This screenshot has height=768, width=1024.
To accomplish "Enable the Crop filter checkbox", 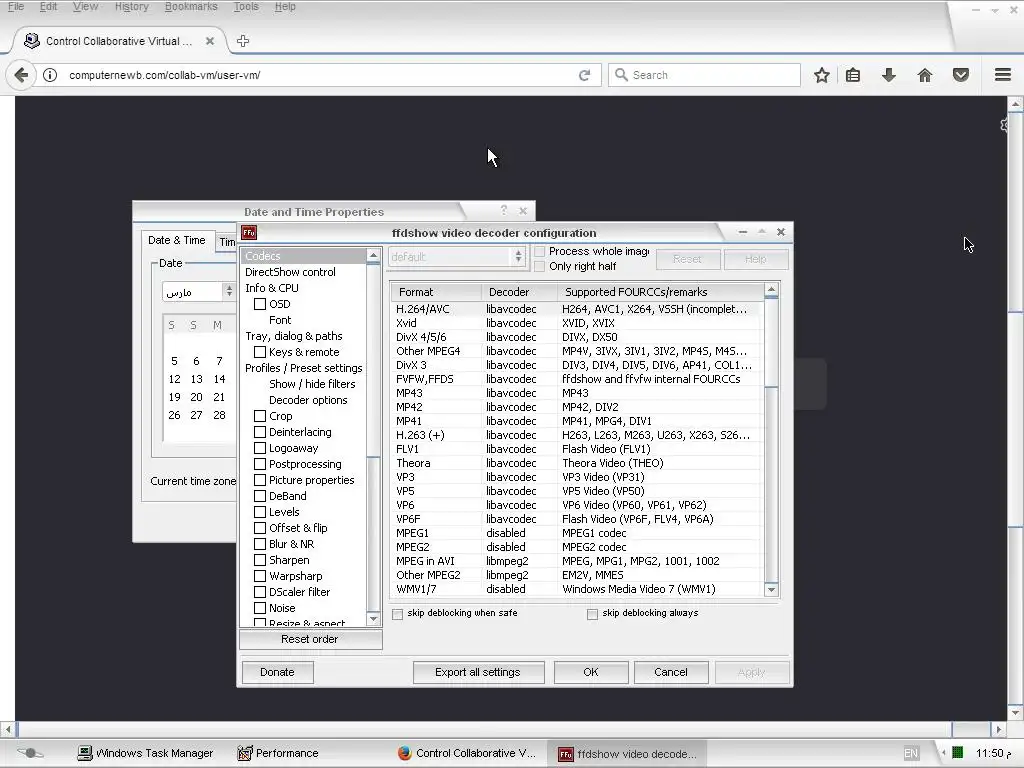I will (x=260, y=416).
